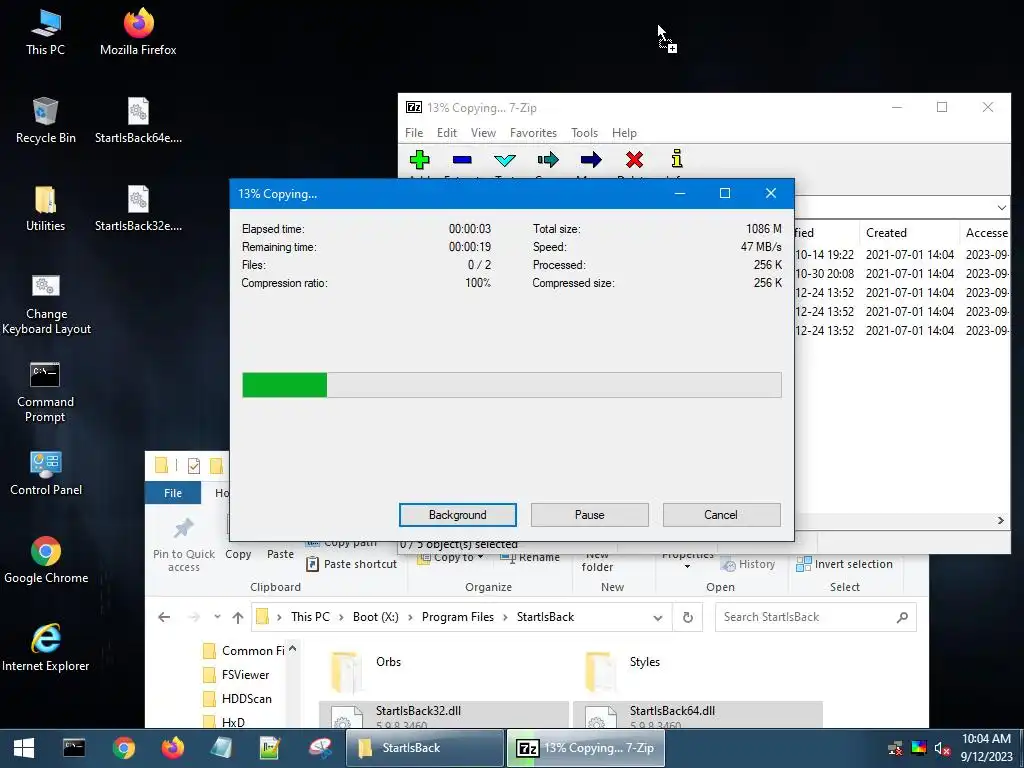Click the green Add plus icon in 7-Zip

click(419, 159)
